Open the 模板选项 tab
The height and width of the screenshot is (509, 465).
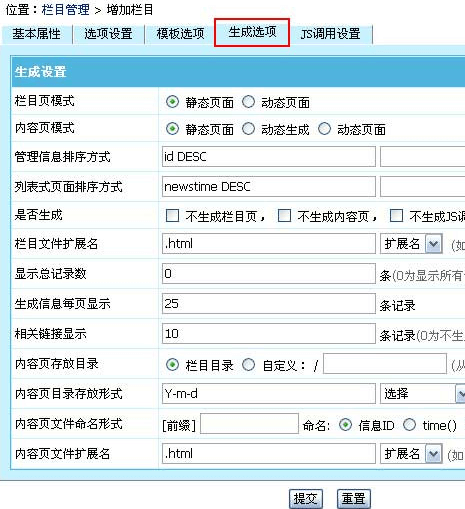180,34
